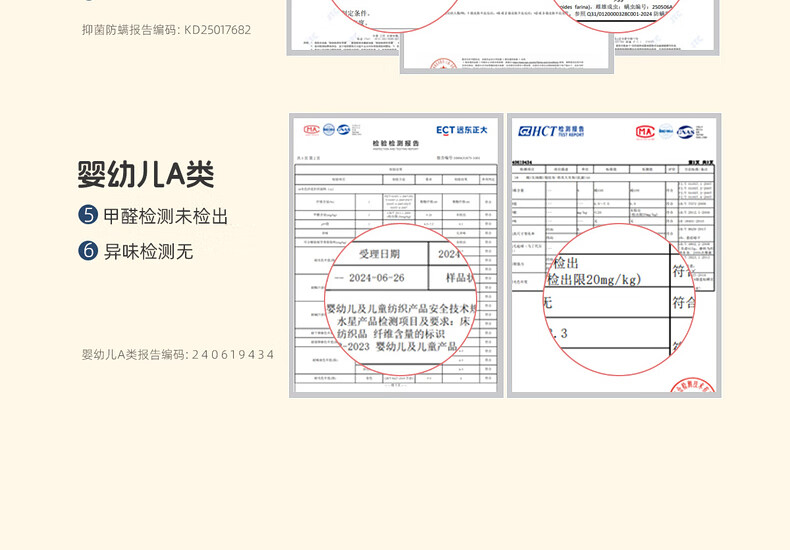The height and width of the screenshot is (550, 790).
Task: Open the ECT 远东正大 report thumbnail
Action: coord(396,255)
